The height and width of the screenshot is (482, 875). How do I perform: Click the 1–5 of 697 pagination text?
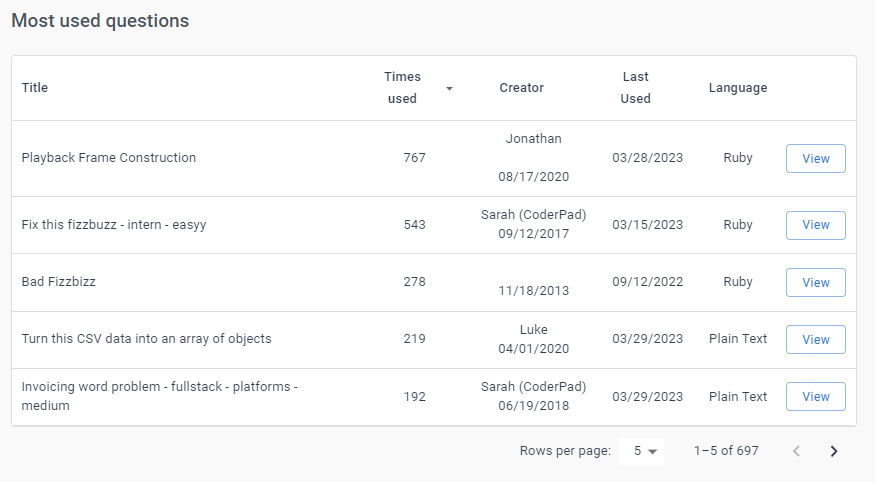point(726,451)
